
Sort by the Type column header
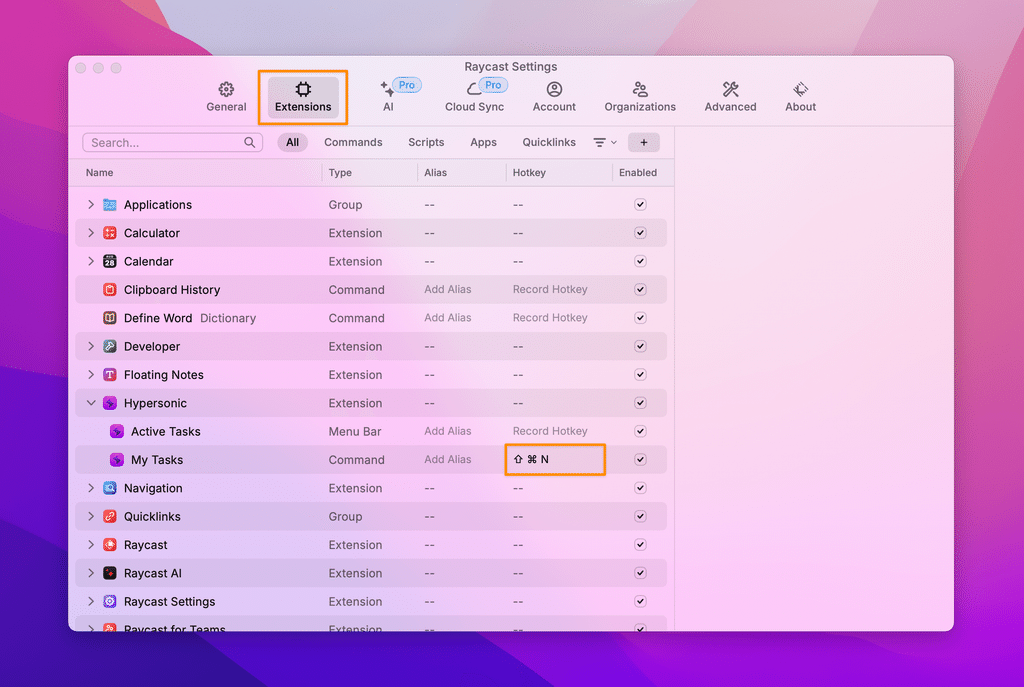tap(340, 172)
